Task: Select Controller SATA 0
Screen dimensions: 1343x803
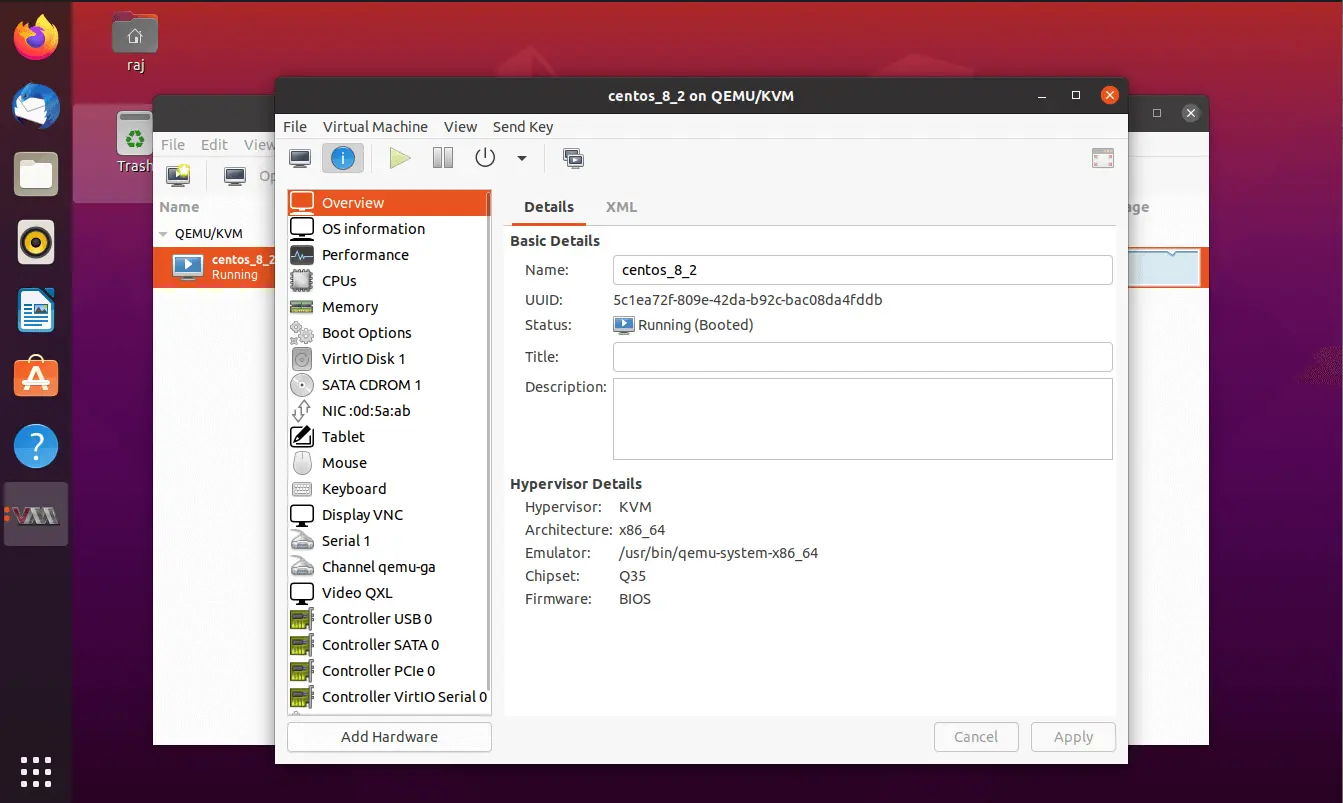Action: point(388,645)
